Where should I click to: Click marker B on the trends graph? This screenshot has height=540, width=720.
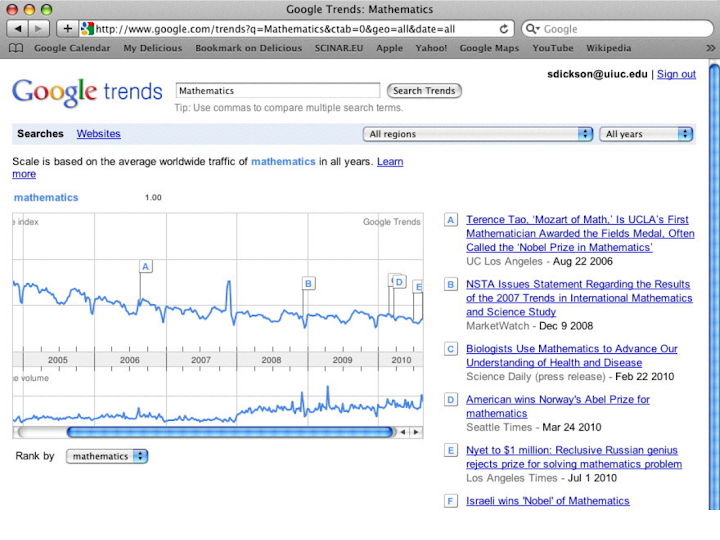click(308, 283)
